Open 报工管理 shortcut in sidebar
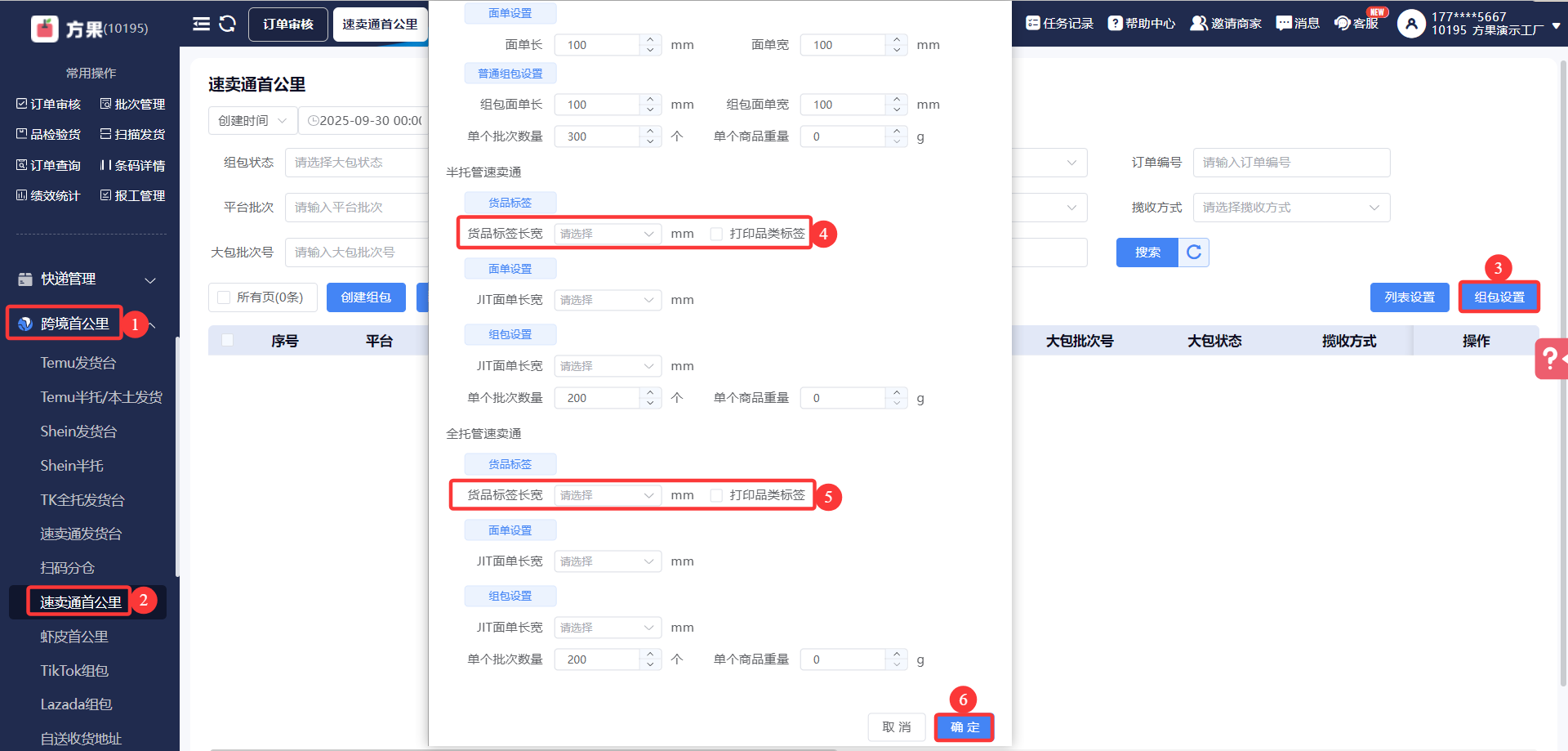1568x751 pixels. [132, 195]
